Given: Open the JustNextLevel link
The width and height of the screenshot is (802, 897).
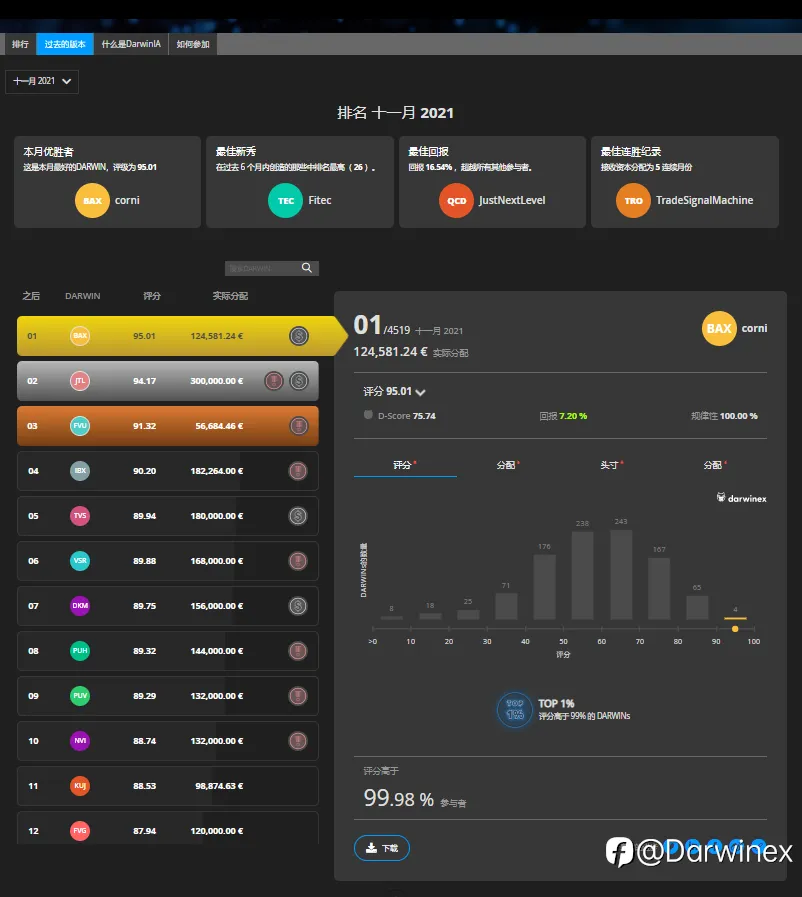Looking at the screenshot, I should (x=512, y=200).
